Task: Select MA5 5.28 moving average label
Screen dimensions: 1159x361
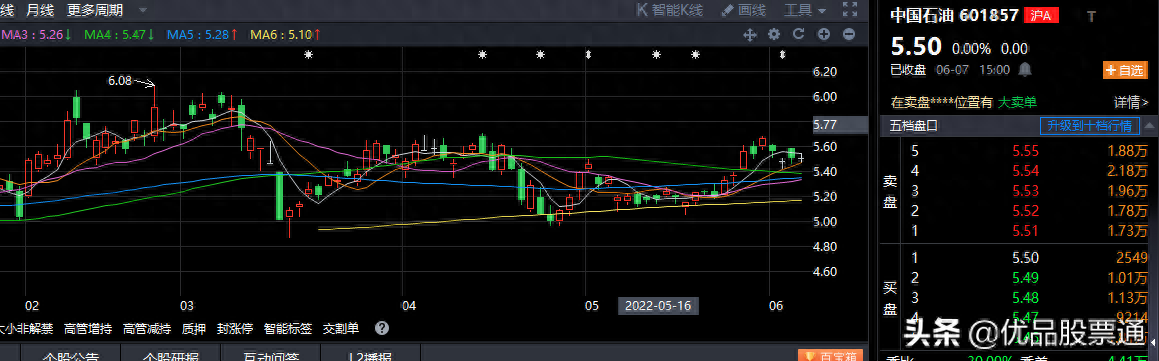Action: click(202, 34)
